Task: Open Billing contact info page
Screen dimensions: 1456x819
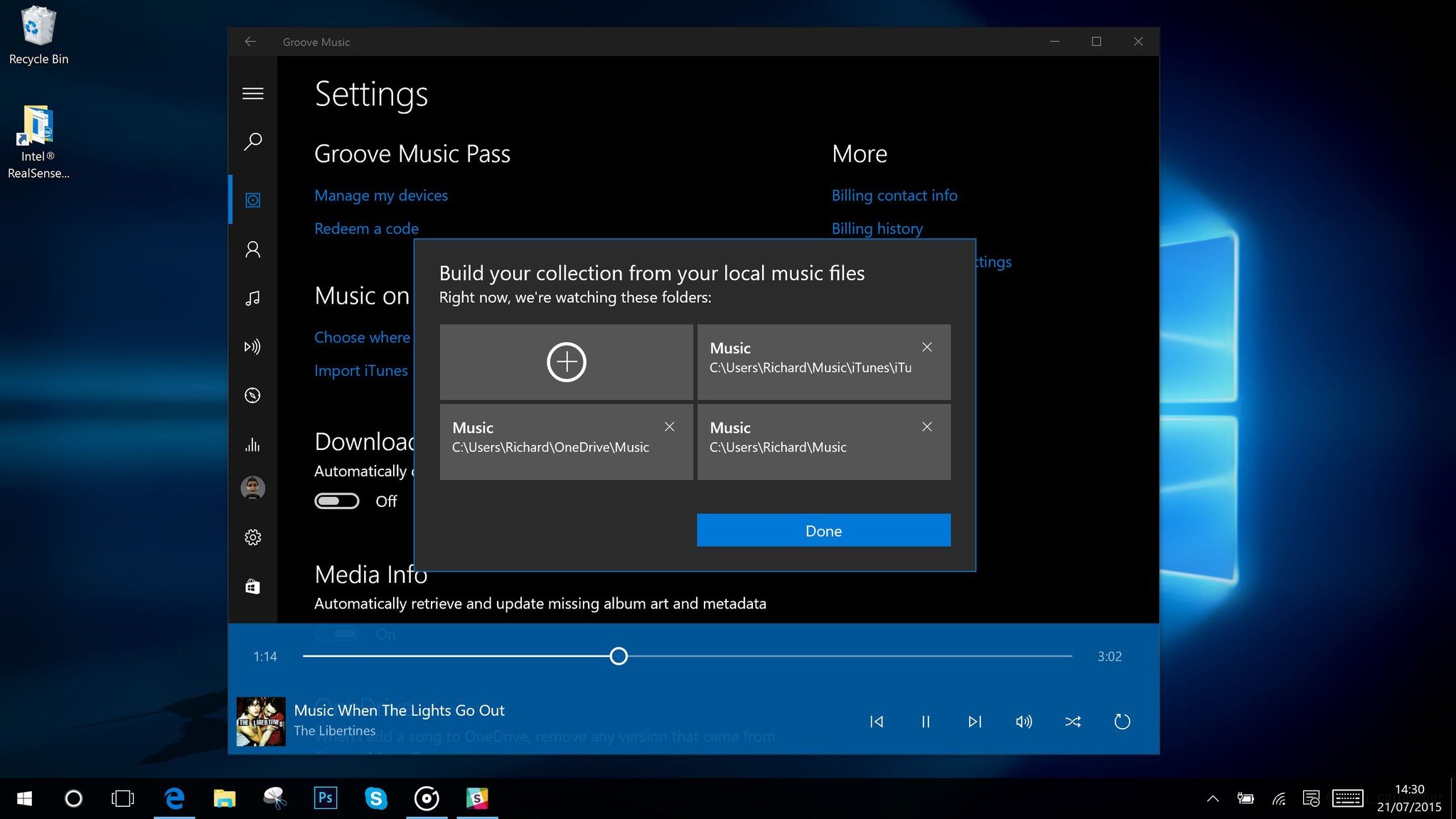Action: click(894, 194)
